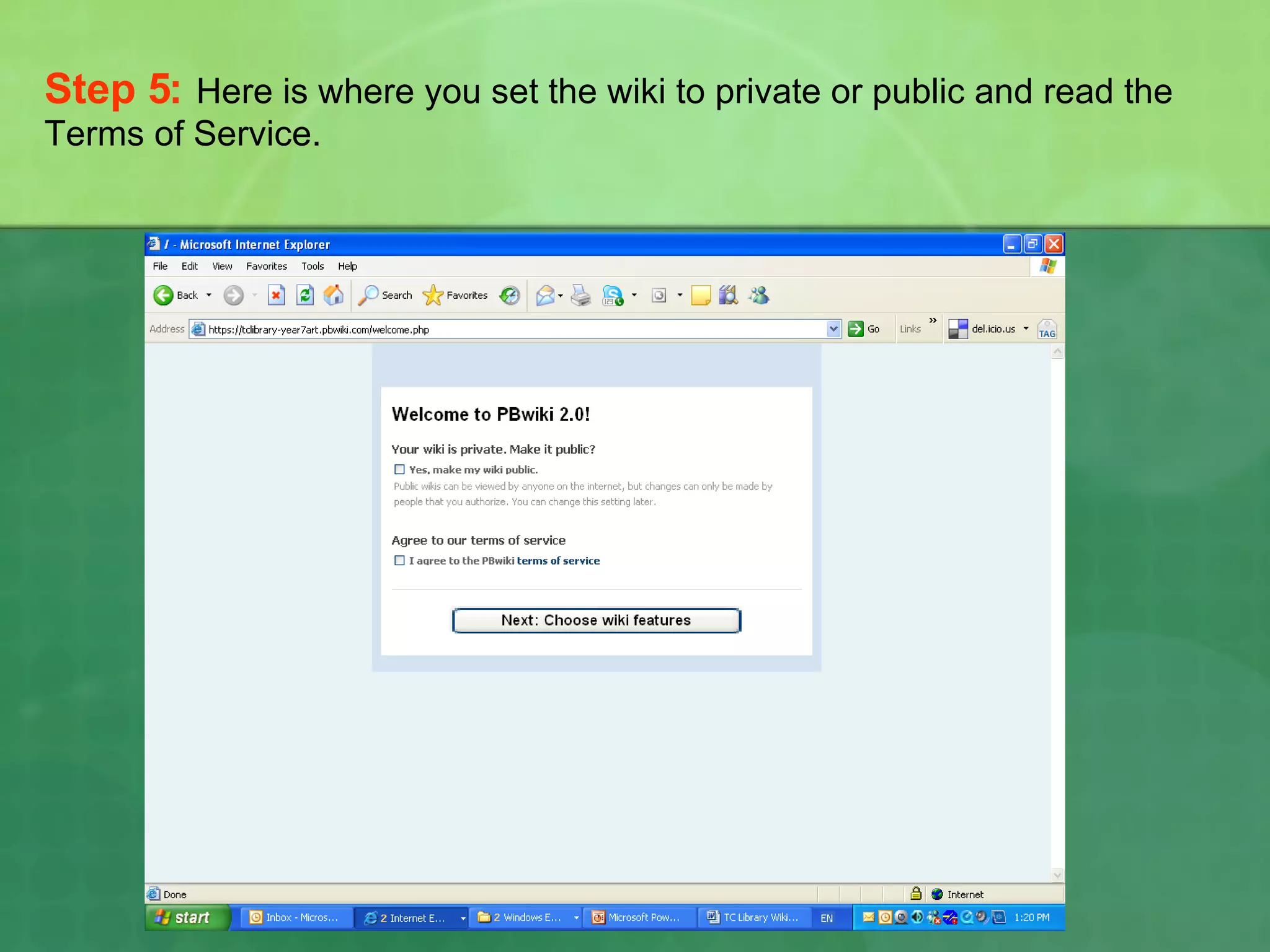Viewport: 1270px width, 952px height.
Task: Expand the Internet Explorer taskbar group arrow
Action: click(463, 919)
